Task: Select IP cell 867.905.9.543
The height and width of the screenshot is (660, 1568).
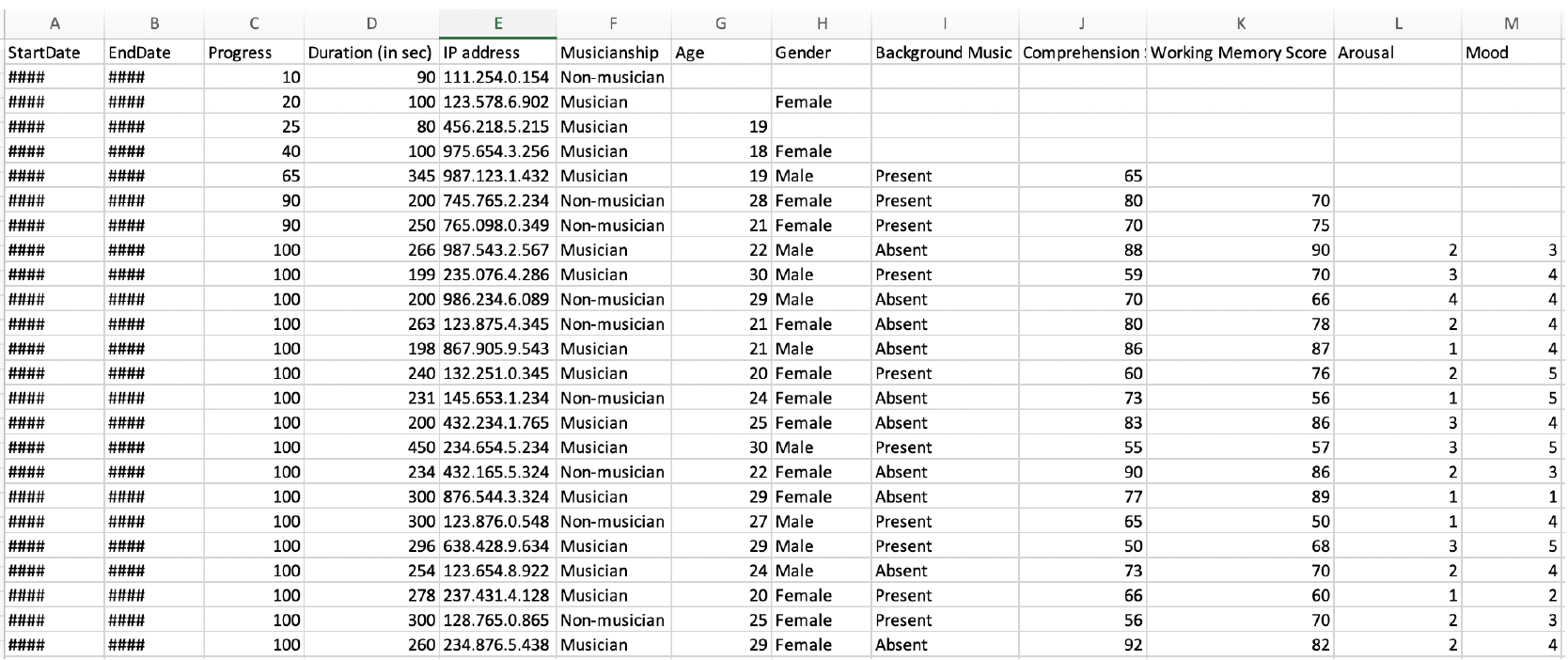Action: (x=498, y=349)
